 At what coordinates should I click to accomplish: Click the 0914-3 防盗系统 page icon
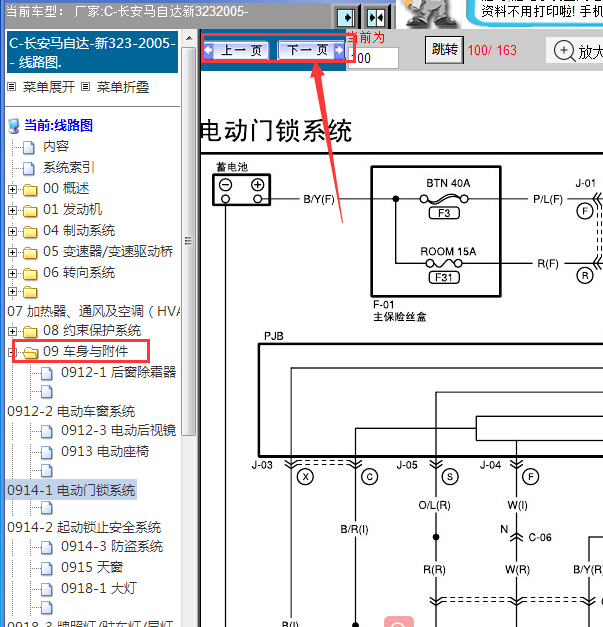tap(47, 547)
